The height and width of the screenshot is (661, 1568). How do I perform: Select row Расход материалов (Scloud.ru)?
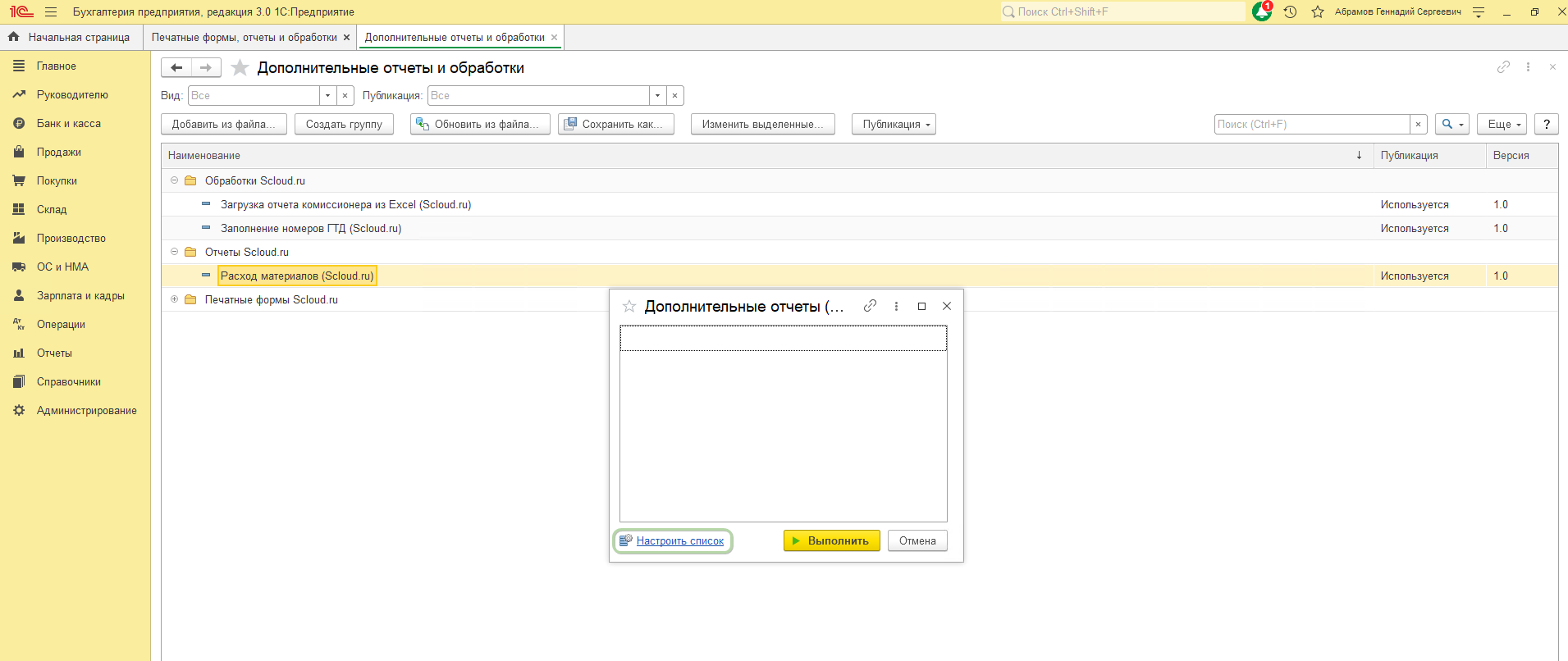859,276
